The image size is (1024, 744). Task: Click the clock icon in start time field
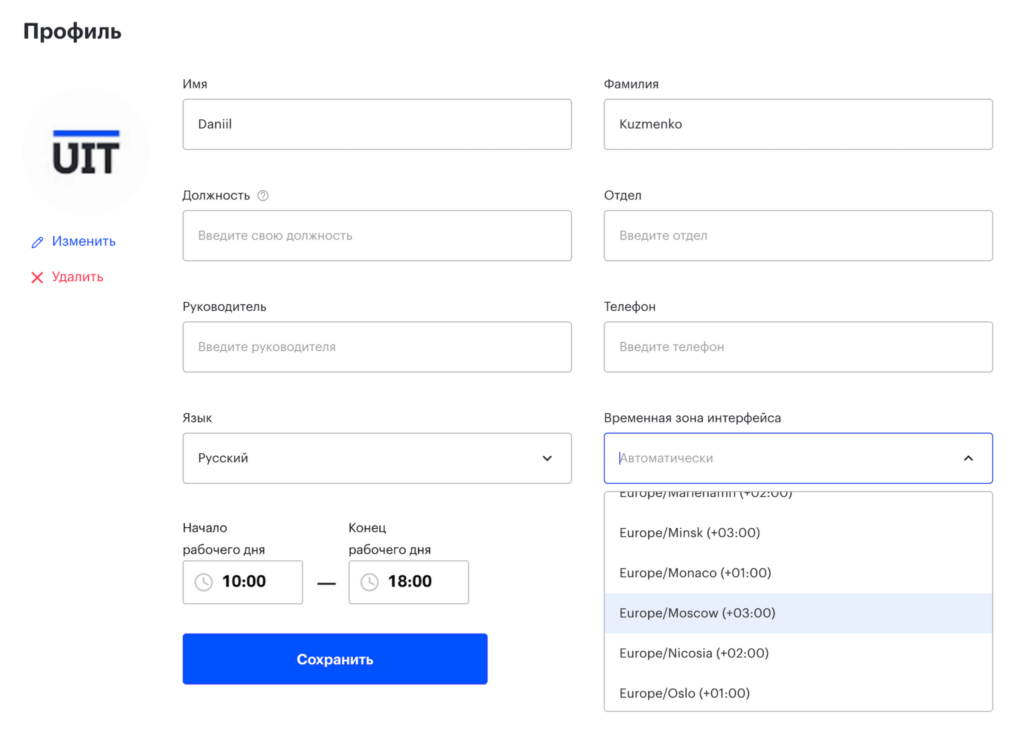204,582
